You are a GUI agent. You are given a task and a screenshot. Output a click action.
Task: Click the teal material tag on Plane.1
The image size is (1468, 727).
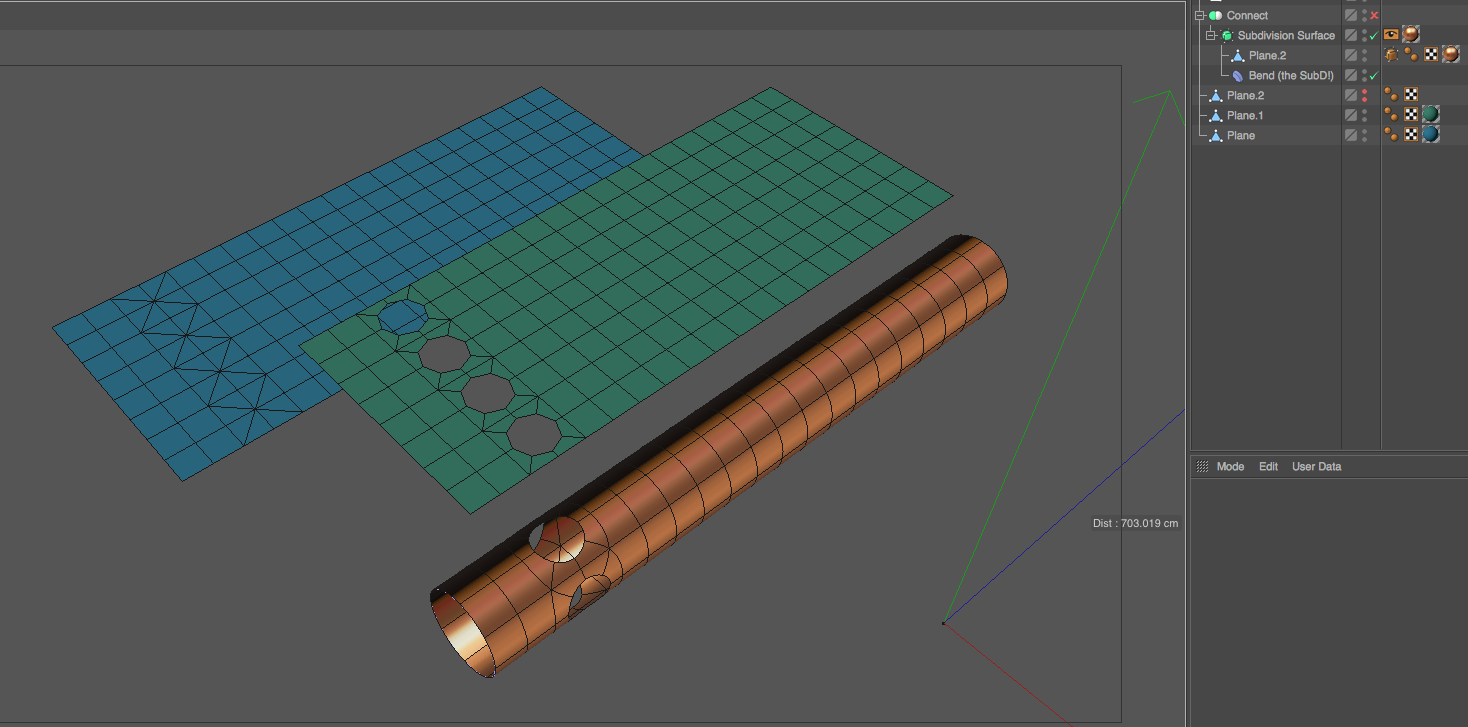coord(1431,115)
